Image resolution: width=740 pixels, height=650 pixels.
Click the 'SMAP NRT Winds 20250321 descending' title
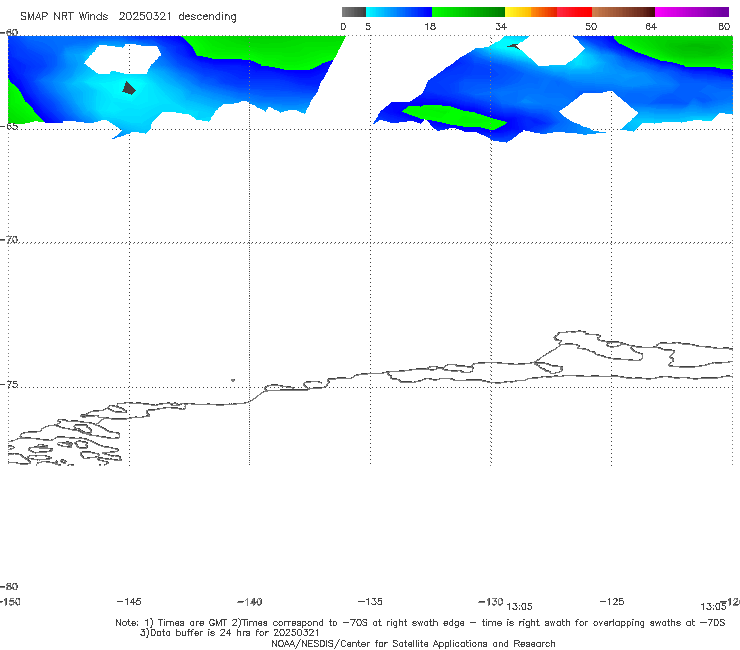click(128, 17)
